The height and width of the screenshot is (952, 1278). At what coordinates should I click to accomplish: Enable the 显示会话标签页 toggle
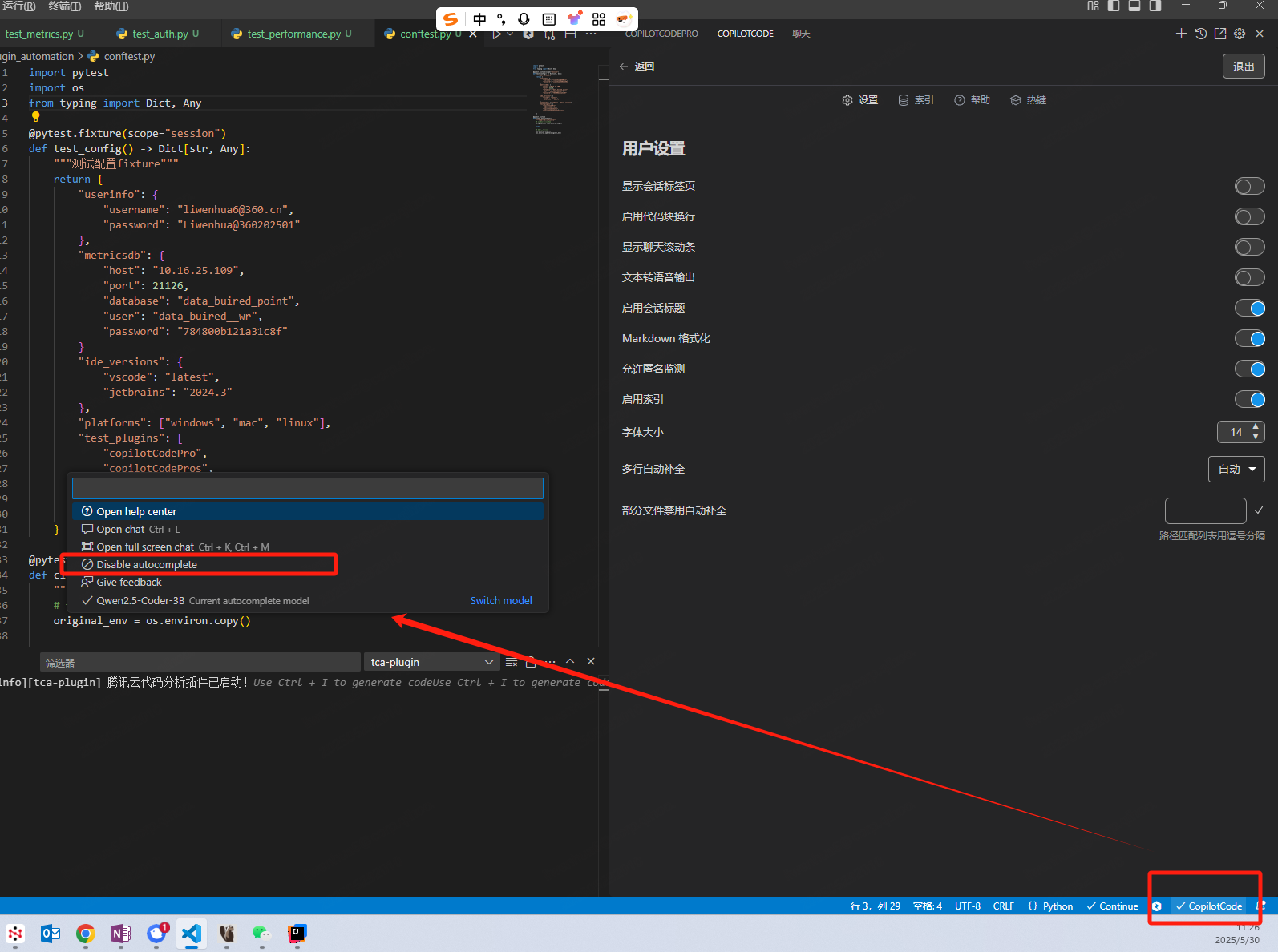1249,187
